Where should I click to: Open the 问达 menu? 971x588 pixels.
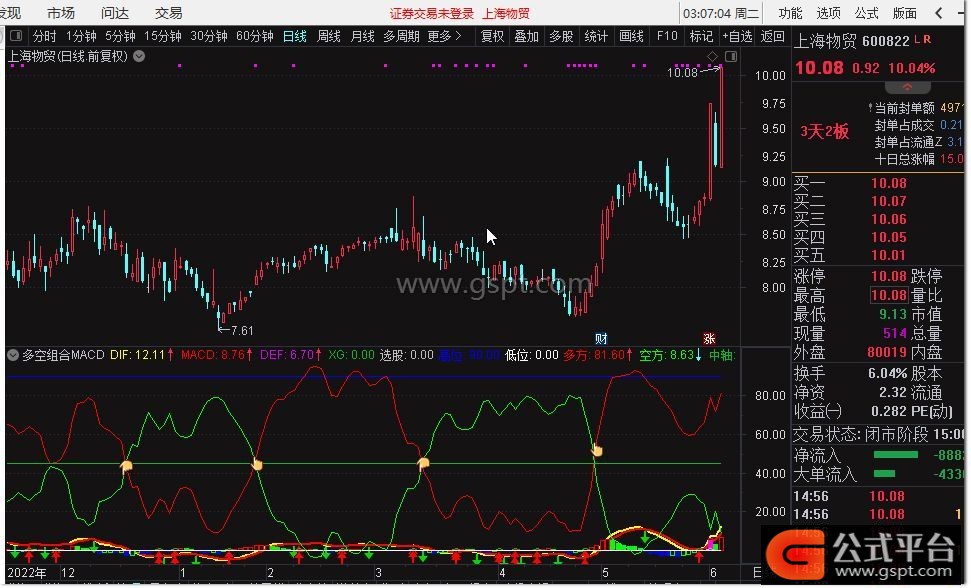(115, 13)
